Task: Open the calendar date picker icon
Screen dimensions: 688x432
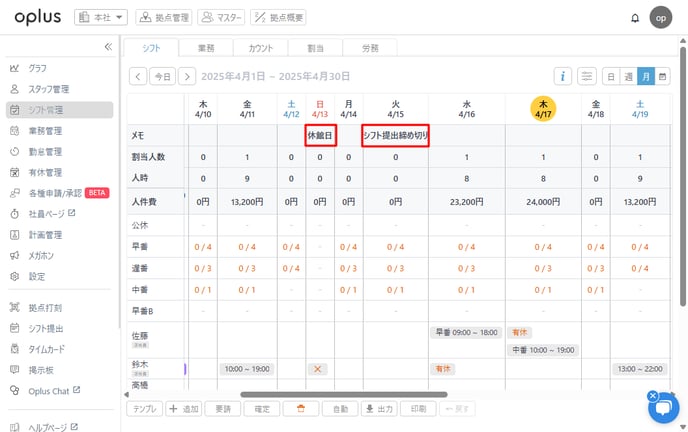Action: tap(663, 76)
